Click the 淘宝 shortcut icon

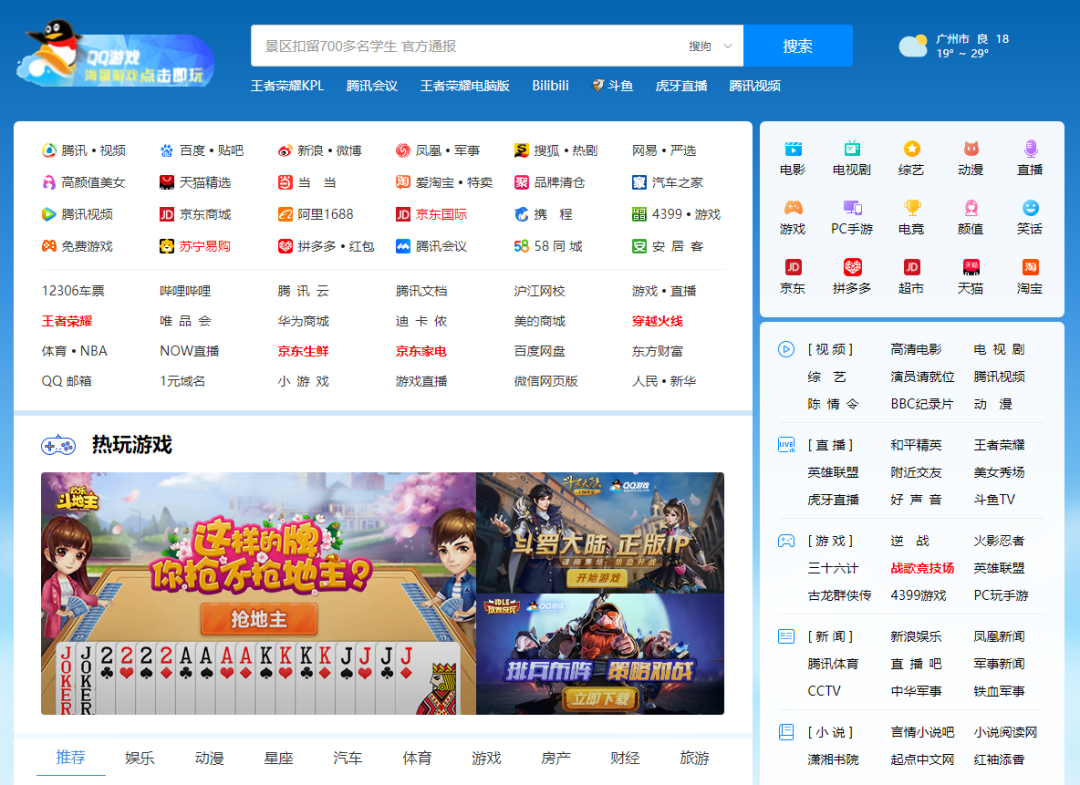[1030, 267]
